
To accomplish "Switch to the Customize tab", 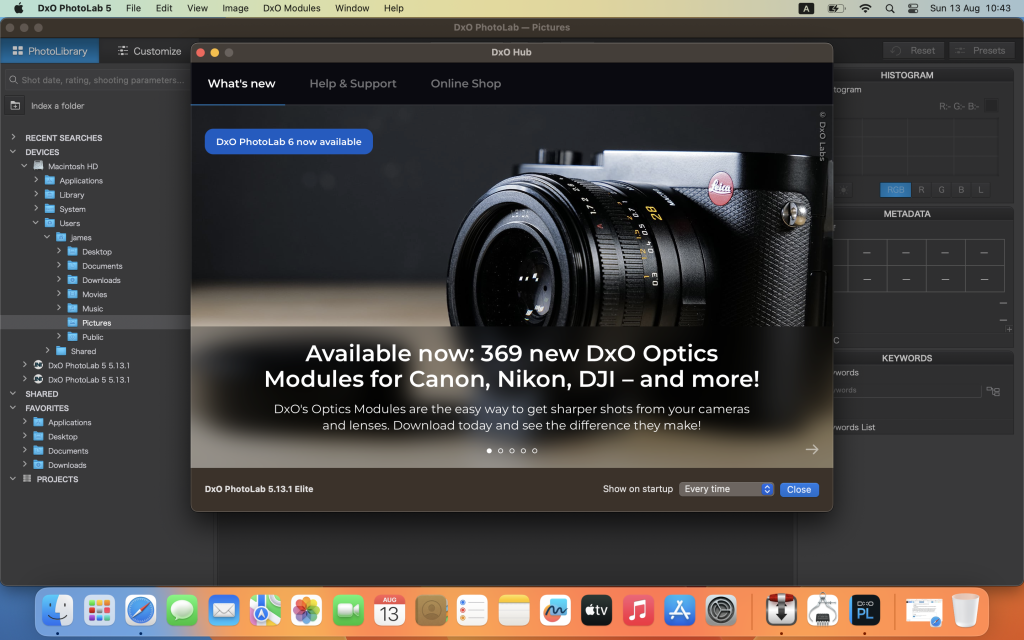I will (x=150, y=51).
